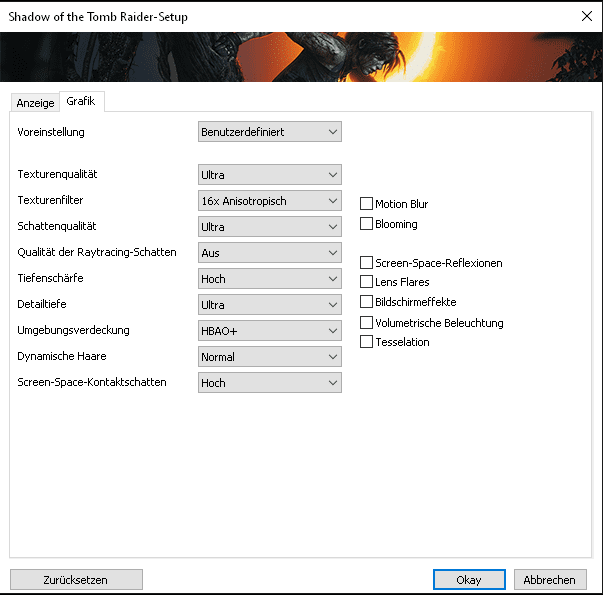Open the Detailtiefe dropdown
The image size is (603, 595).
point(270,305)
